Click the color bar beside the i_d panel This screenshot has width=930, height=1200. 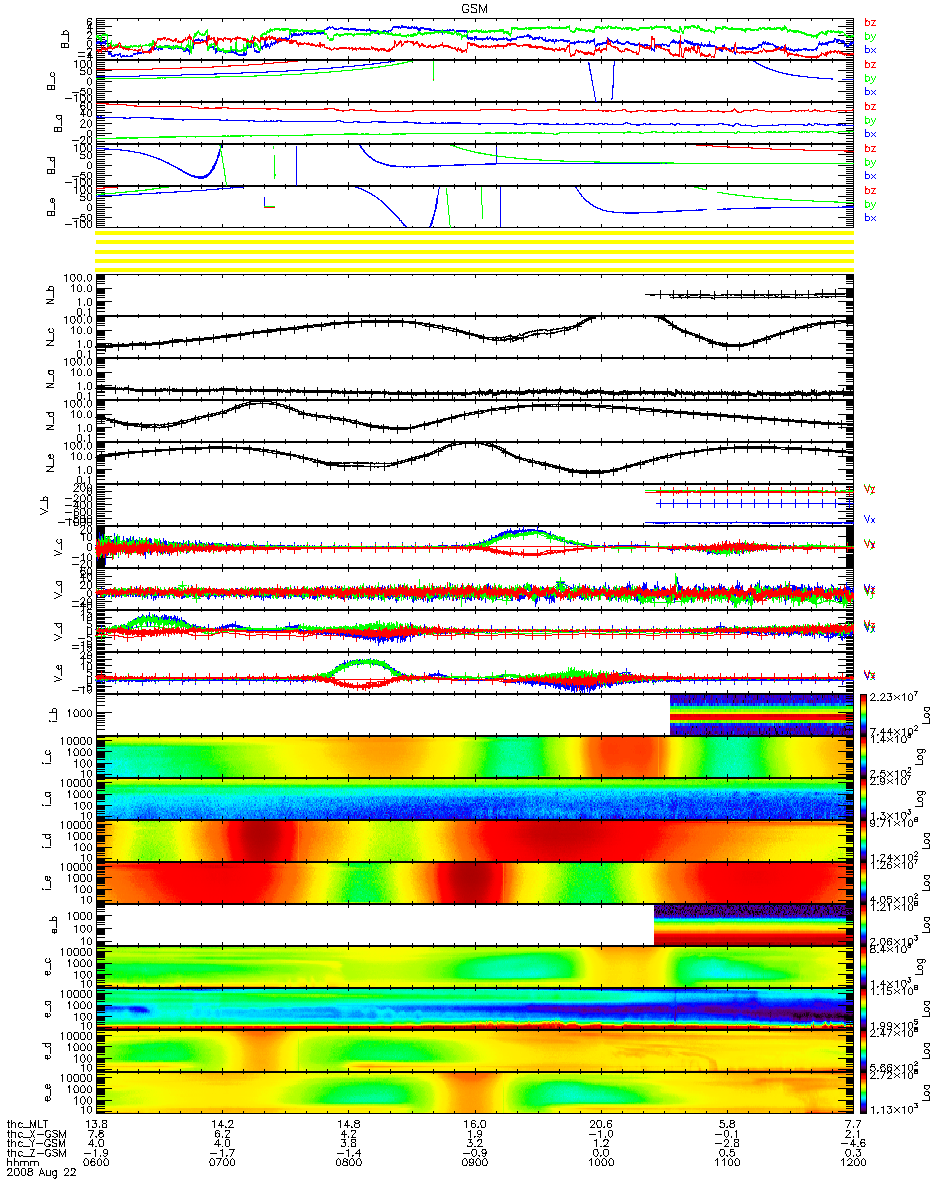point(861,841)
